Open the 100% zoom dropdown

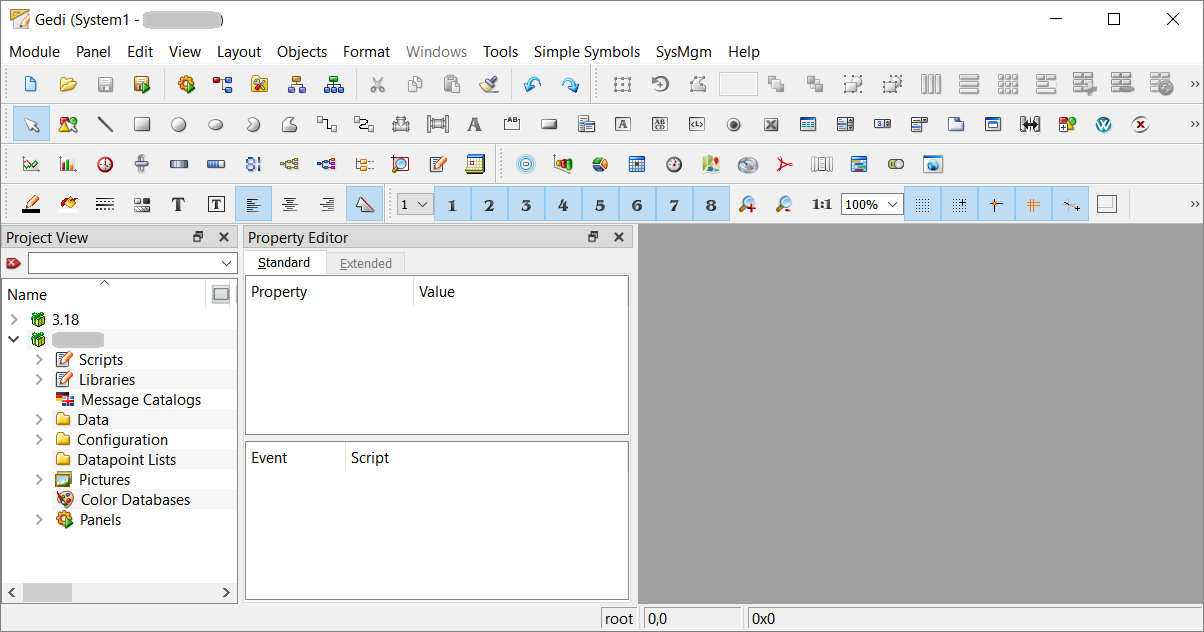click(872, 204)
